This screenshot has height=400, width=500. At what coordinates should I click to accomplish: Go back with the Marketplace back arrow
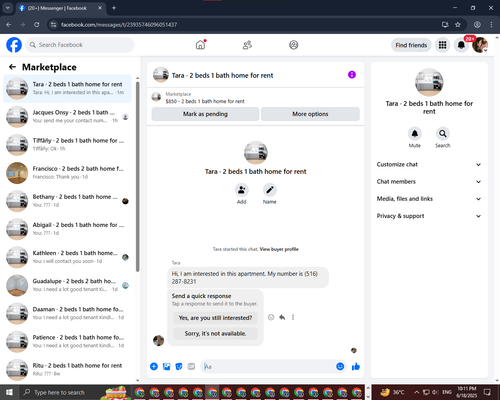point(12,67)
